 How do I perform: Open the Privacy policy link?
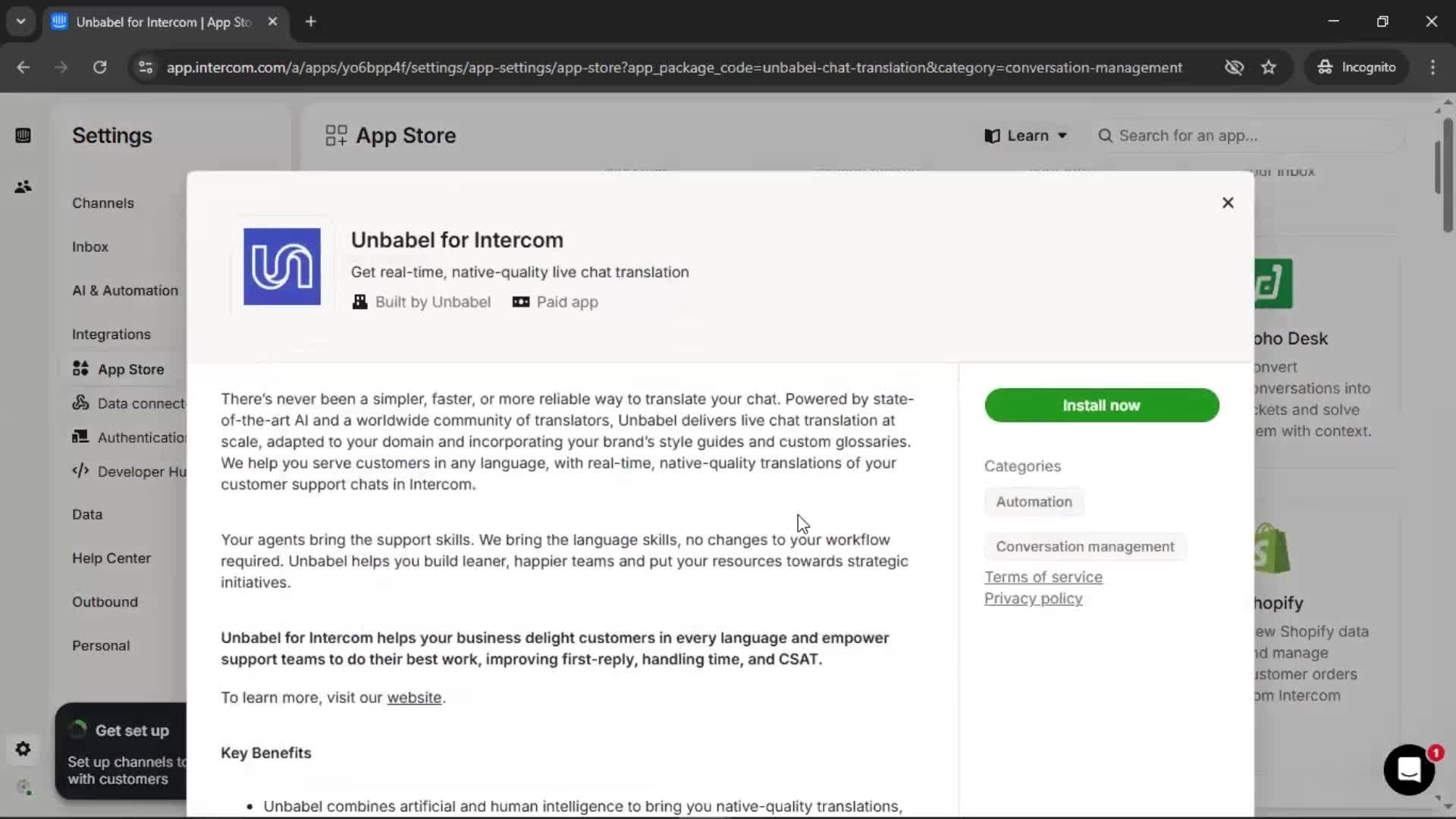[x=1033, y=598]
